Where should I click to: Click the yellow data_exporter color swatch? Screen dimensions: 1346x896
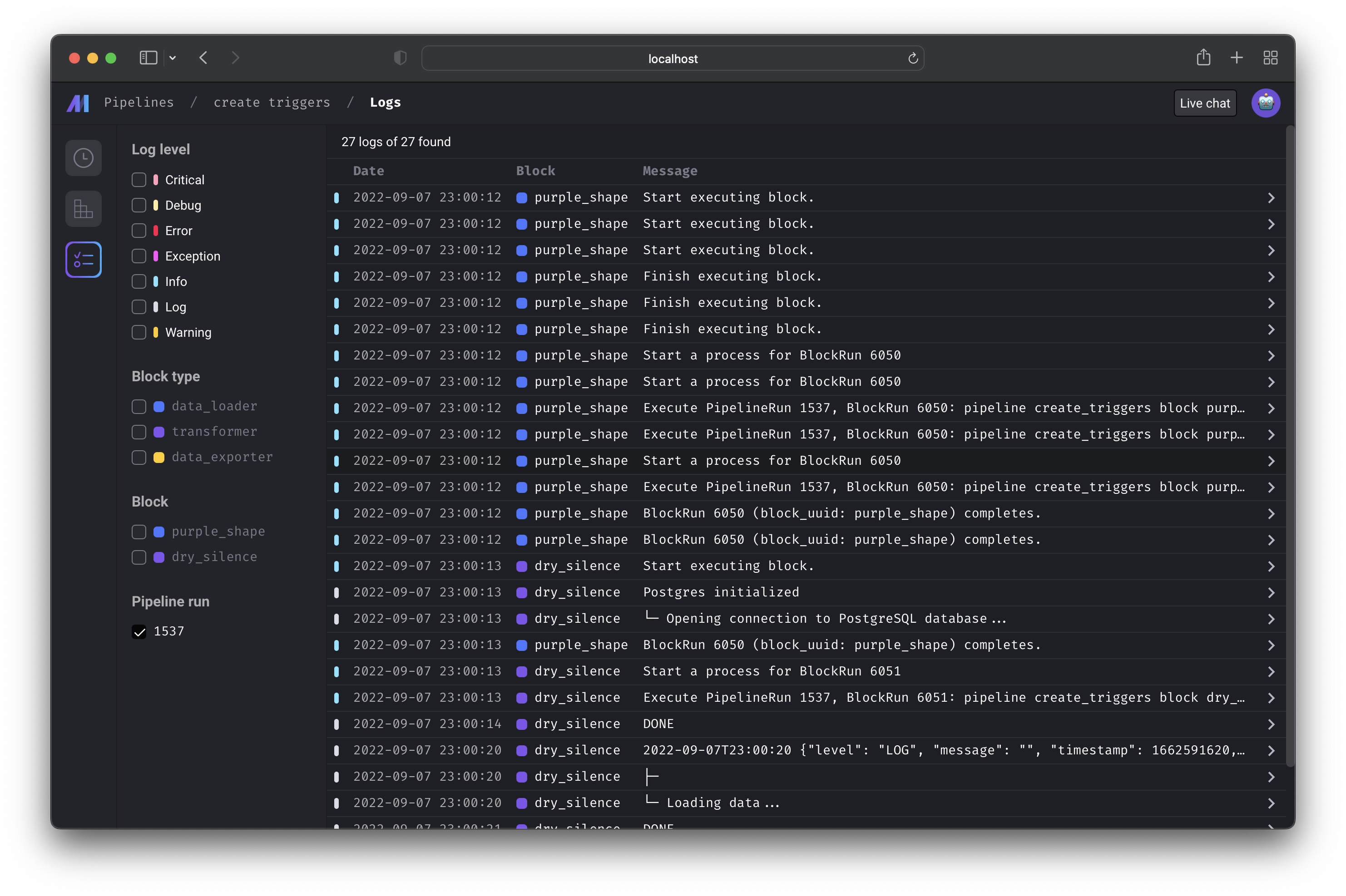click(x=159, y=458)
